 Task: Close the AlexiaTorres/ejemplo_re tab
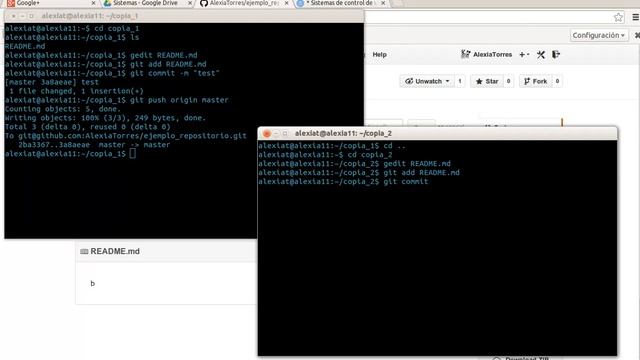pos(287,3)
